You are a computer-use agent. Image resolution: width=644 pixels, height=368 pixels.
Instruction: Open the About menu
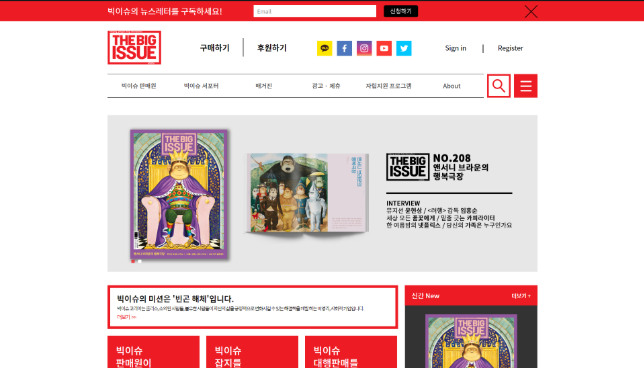pyautogui.click(x=451, y=86)
